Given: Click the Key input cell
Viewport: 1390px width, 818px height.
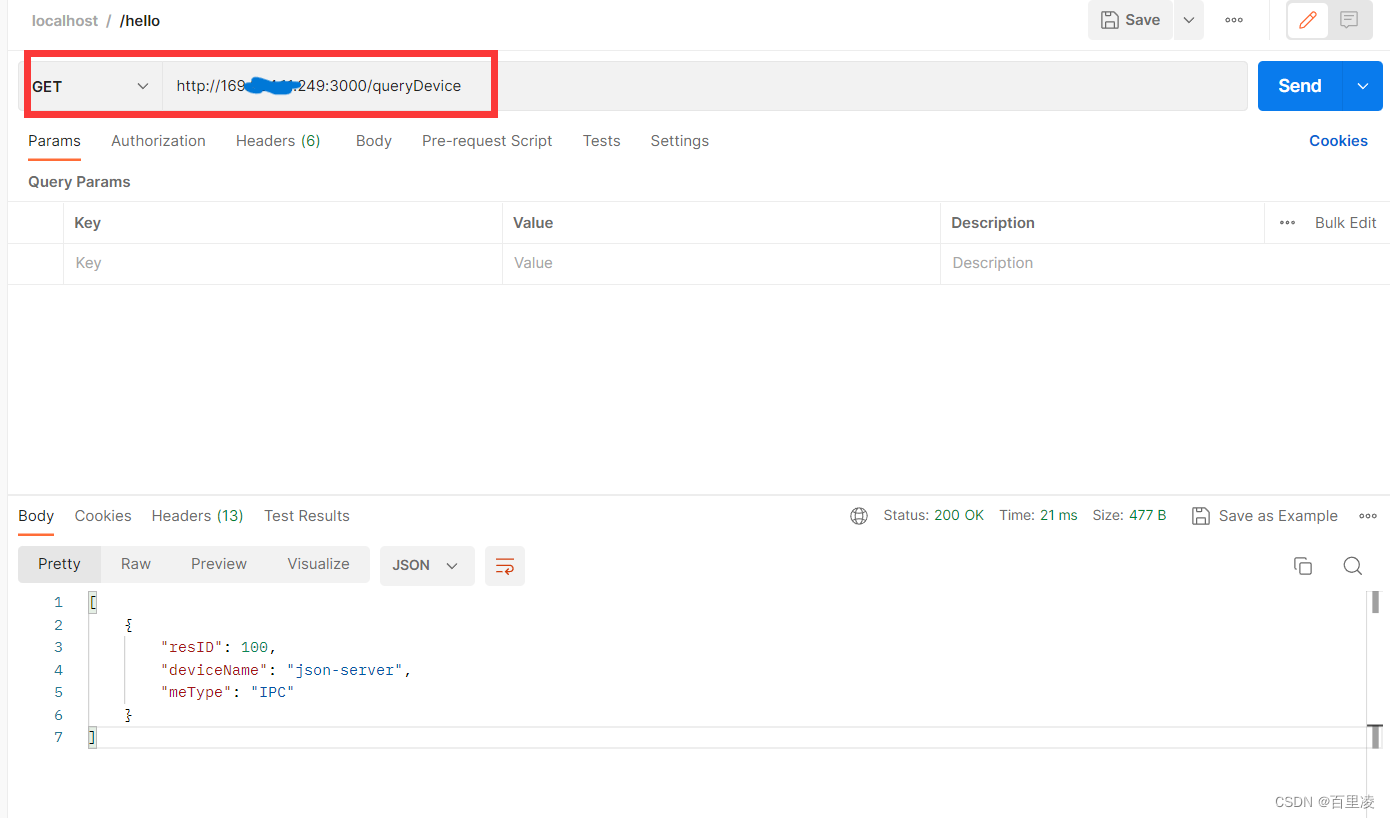Looking at the screenshot, I should pyautogui.click(x=283, y=264).
